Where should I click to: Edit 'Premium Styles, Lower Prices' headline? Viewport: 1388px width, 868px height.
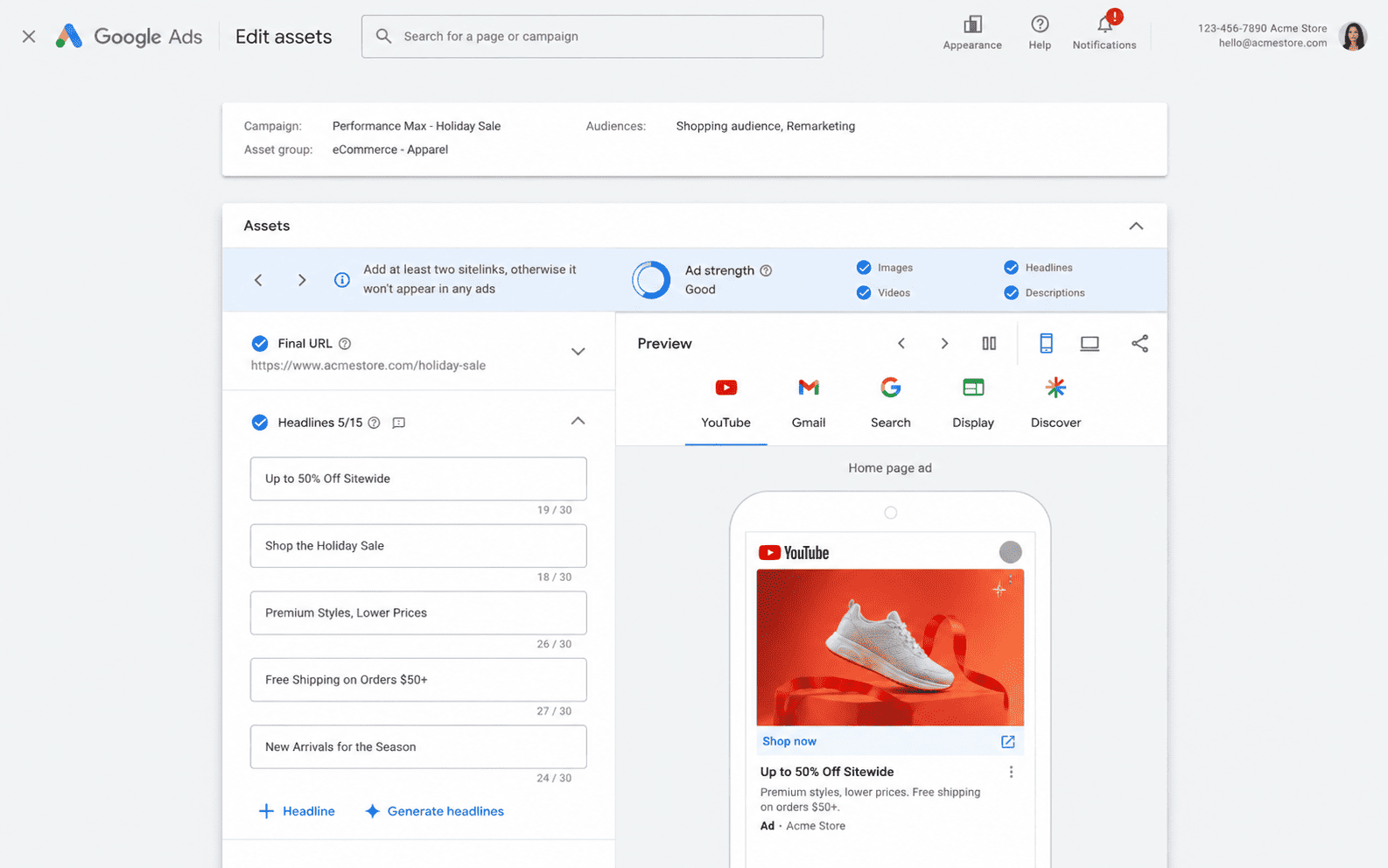tap(418, 612)
